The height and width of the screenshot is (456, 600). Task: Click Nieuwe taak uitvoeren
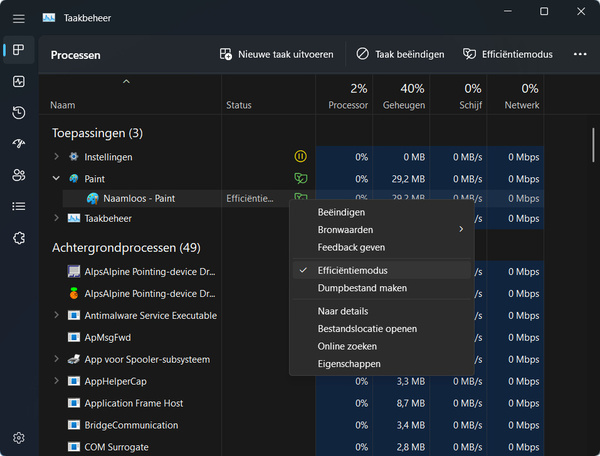(x=276, y=54)
